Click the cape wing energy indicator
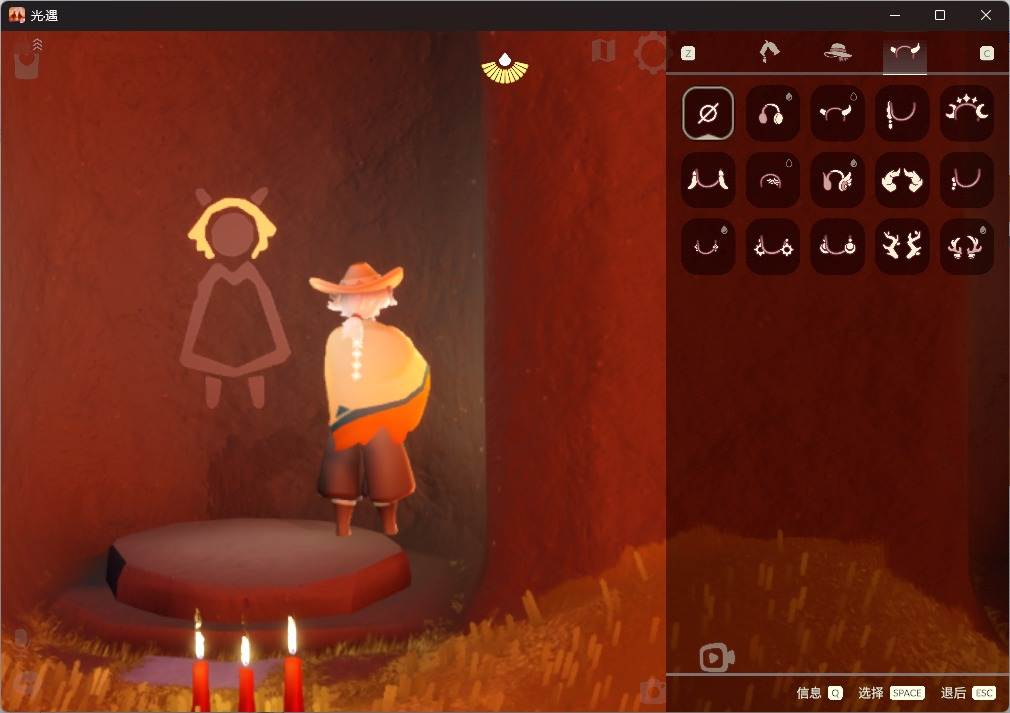 click(505, 68)
